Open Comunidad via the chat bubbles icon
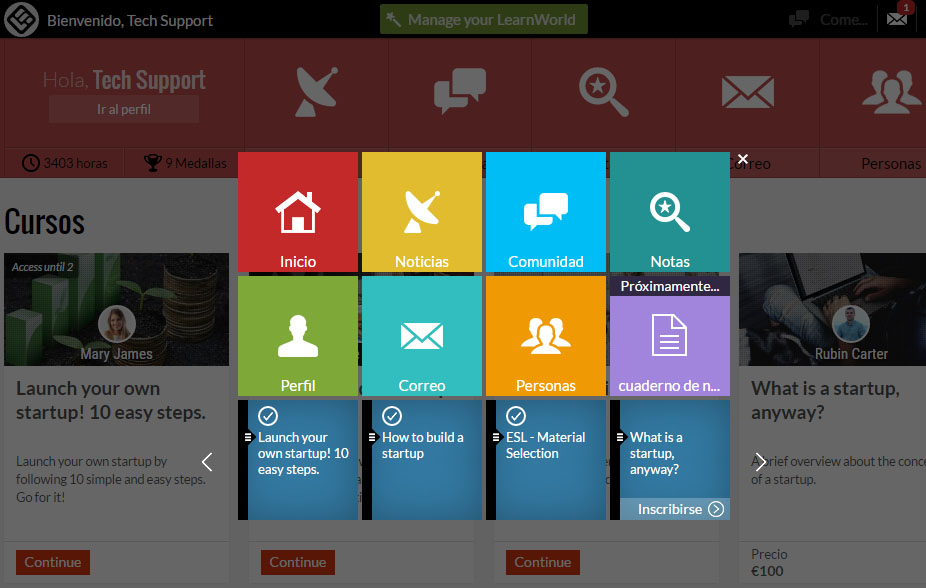The image size is (926, 588). pos(545,212)
